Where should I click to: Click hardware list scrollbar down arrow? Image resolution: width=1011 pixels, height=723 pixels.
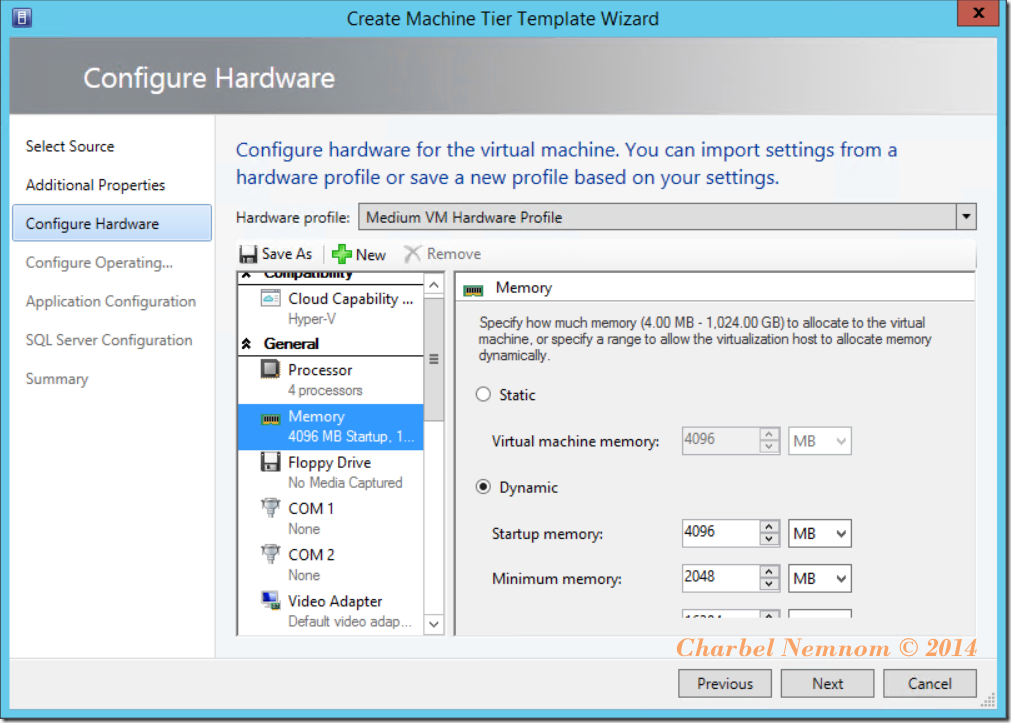point(434,624)
